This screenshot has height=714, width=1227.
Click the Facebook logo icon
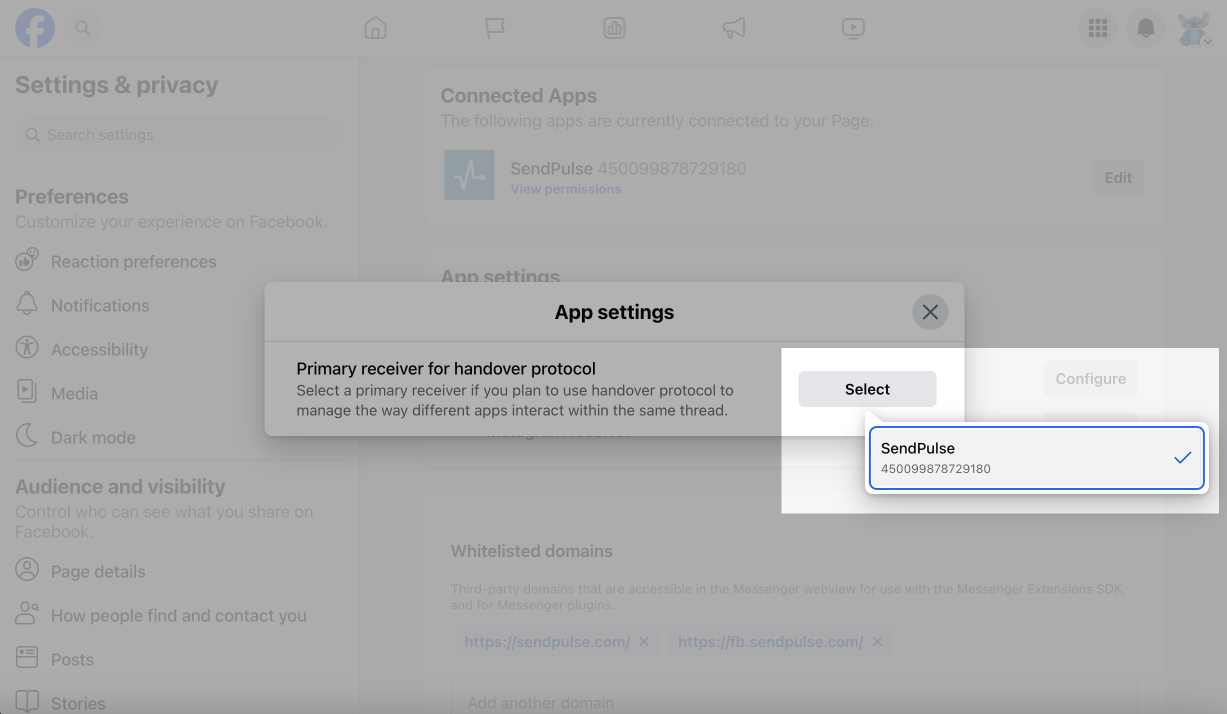(35, 29)
